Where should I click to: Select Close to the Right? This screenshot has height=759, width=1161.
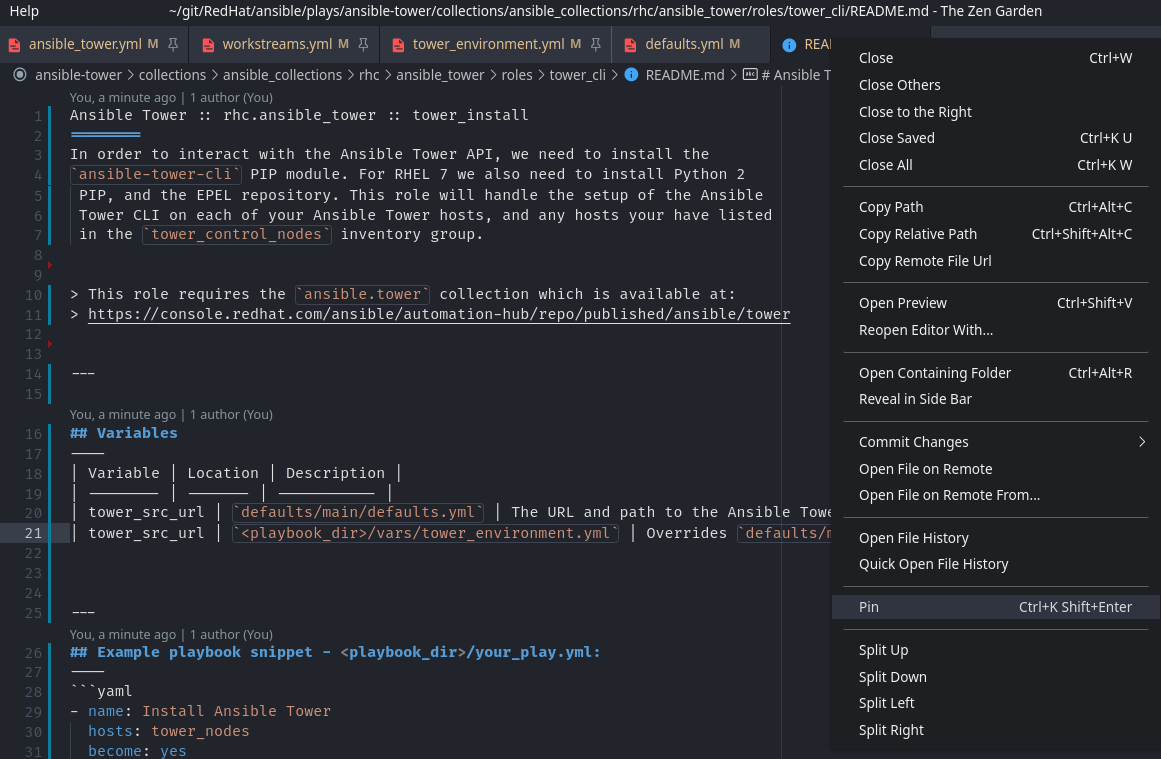(x=995, y=112)
